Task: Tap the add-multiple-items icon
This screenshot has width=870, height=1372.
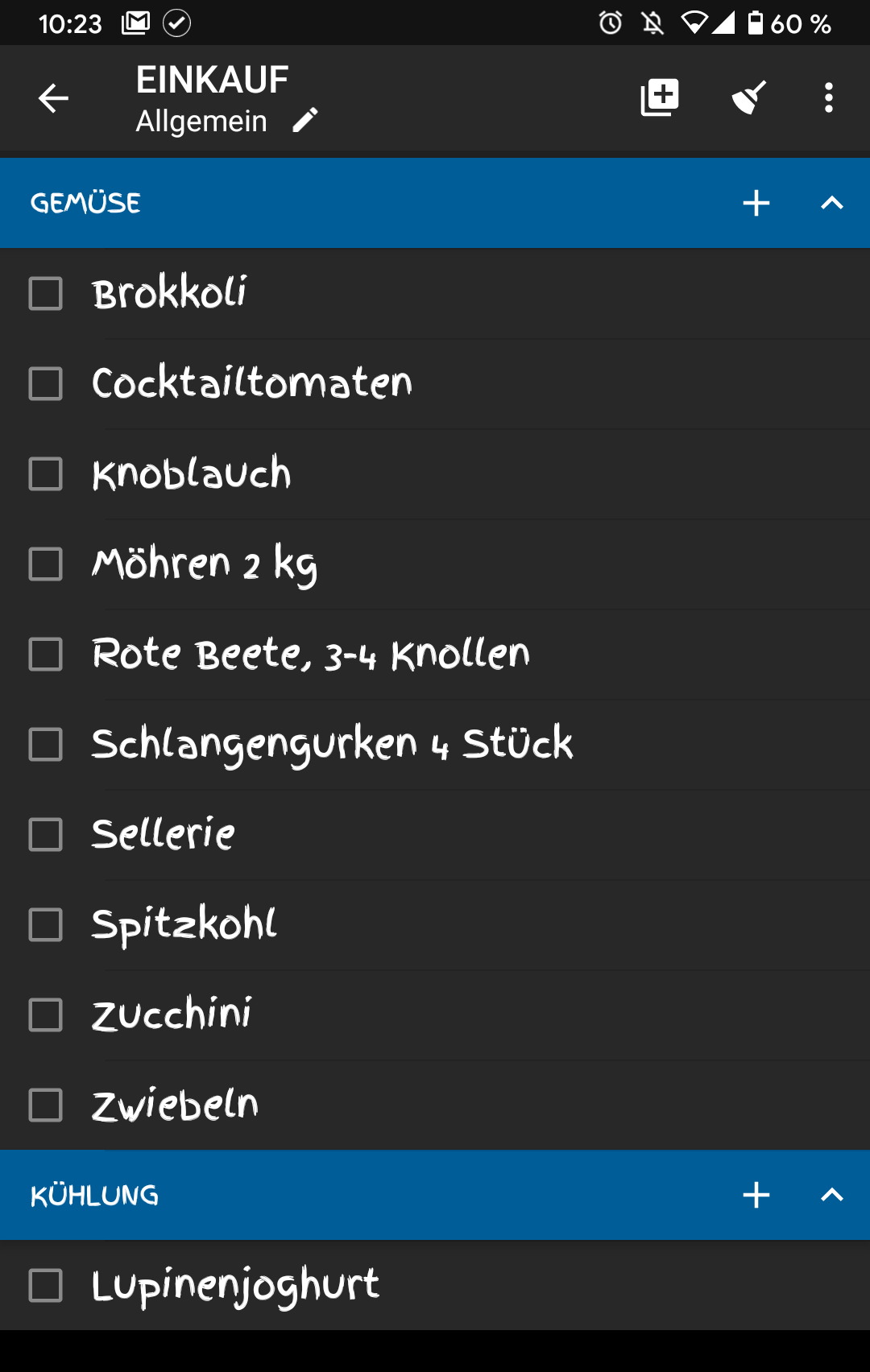Action: pyautogui.click(x=660, y=98)
